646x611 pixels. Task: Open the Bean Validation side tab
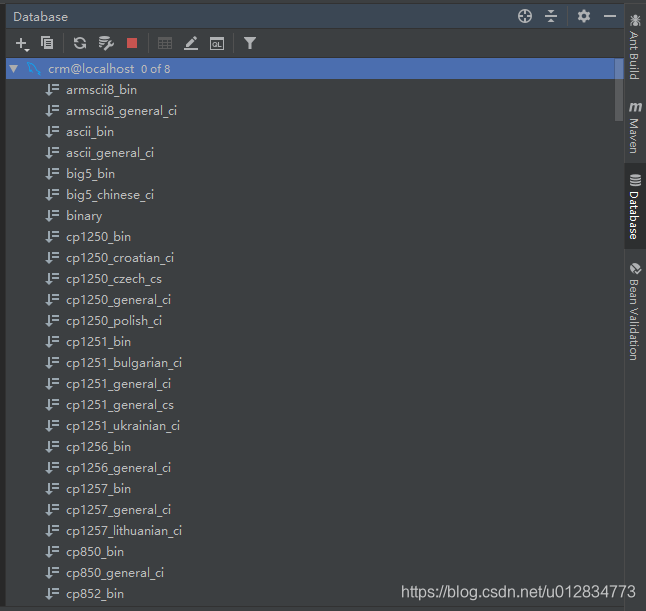pos(635,311)
